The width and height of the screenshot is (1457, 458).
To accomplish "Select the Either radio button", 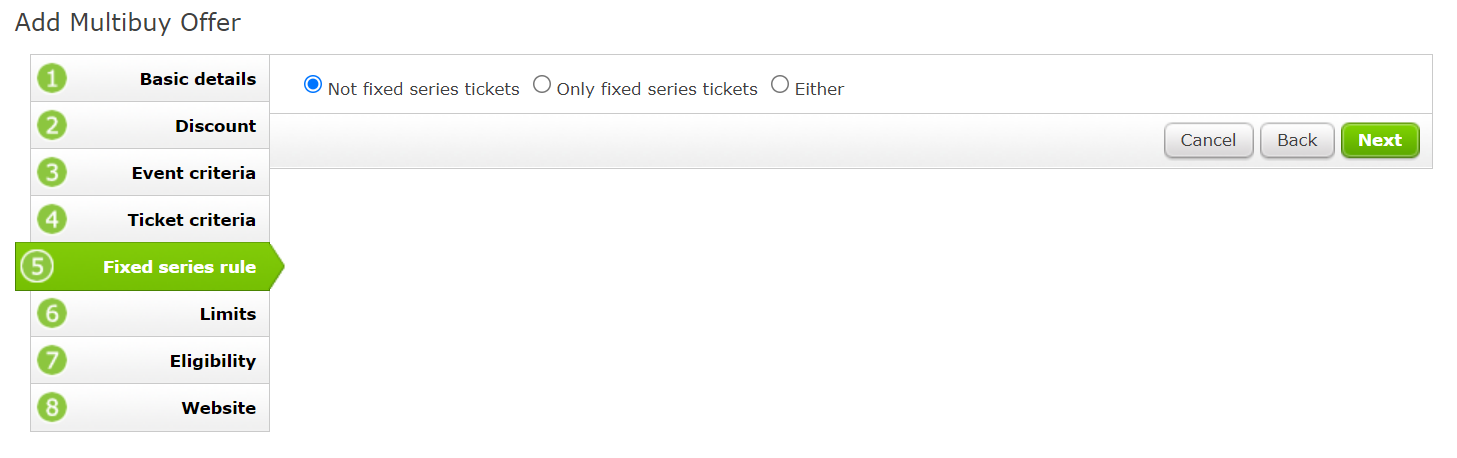I will point(780,85).
